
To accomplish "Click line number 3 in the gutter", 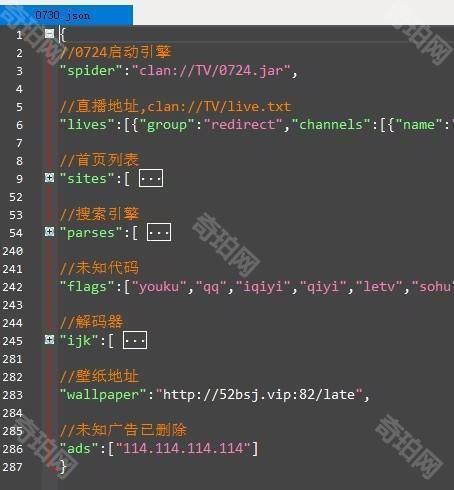I will tap(19, 71).
